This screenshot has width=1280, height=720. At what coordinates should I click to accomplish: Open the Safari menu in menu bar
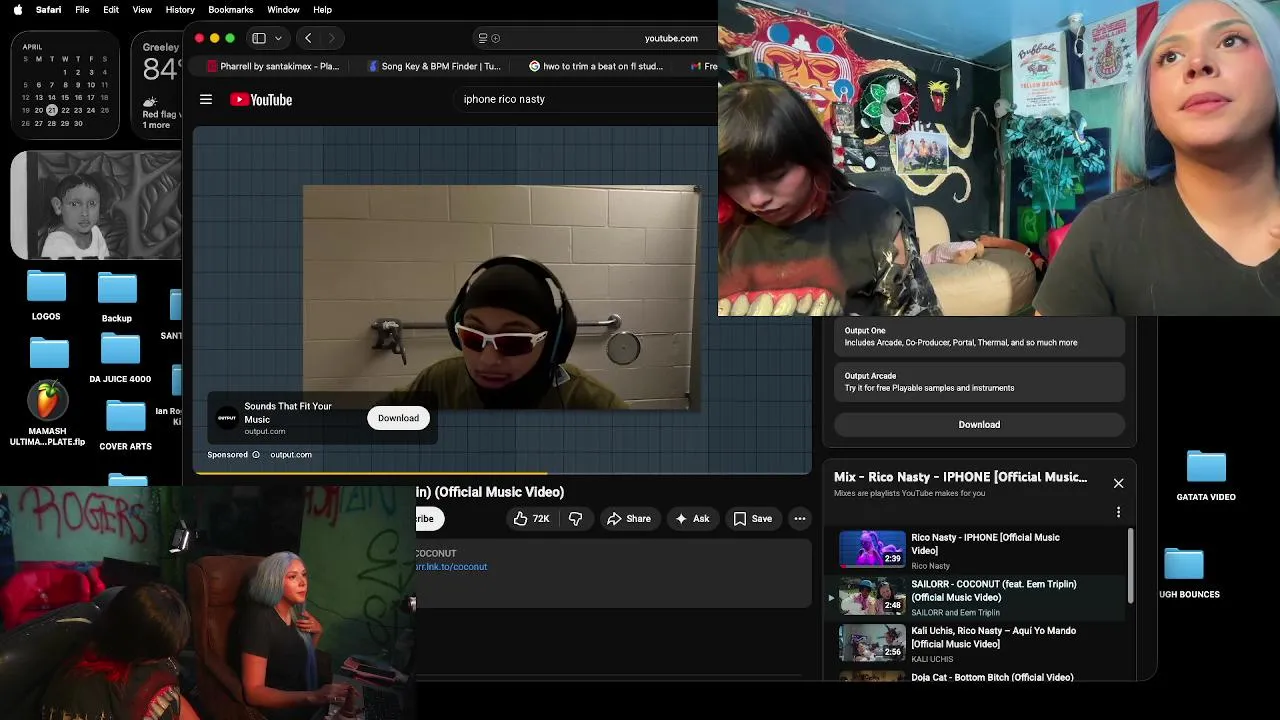tap(48, 10)
